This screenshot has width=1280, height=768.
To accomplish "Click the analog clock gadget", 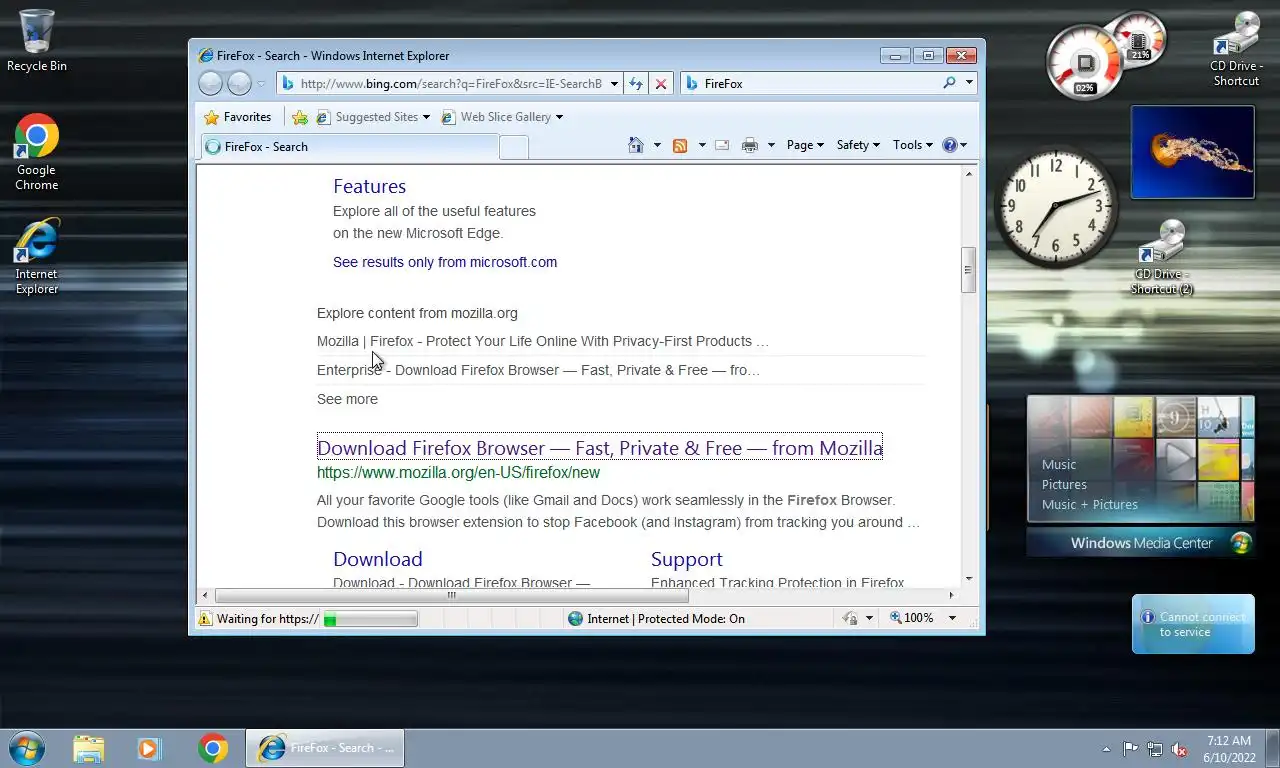I will [x=1056, y=207].
